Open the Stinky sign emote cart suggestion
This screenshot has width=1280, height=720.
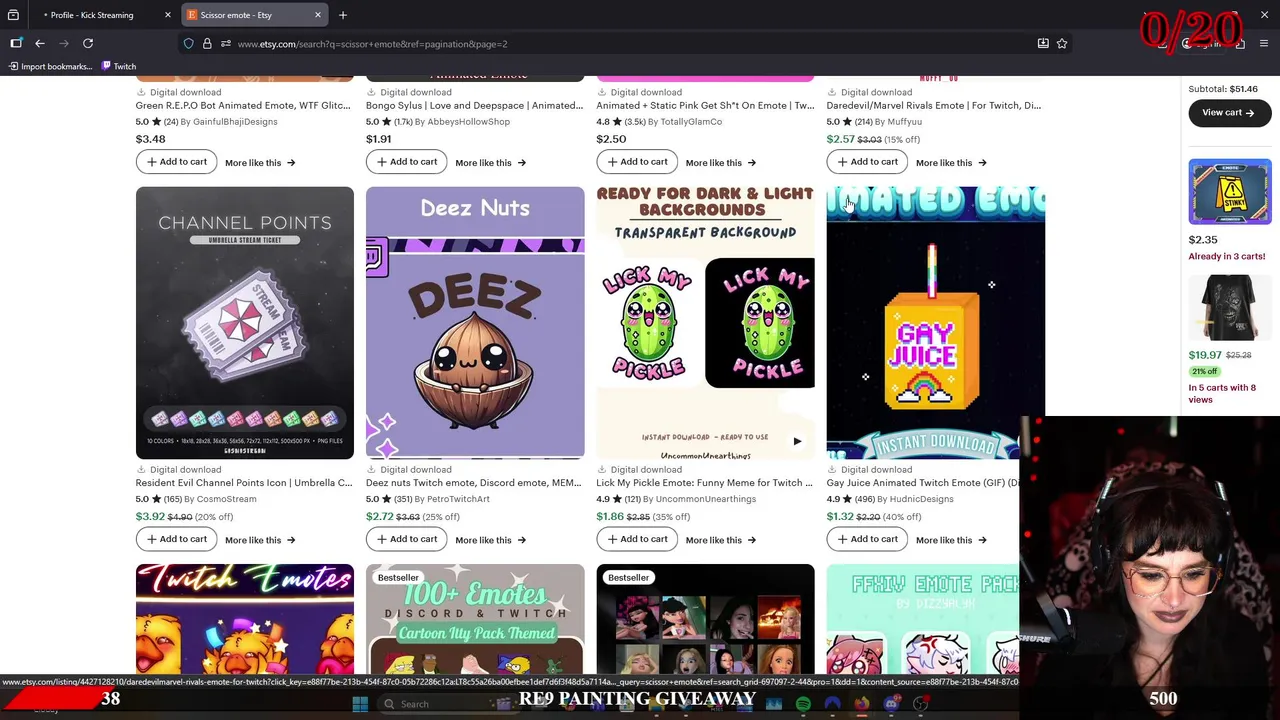1230,192
